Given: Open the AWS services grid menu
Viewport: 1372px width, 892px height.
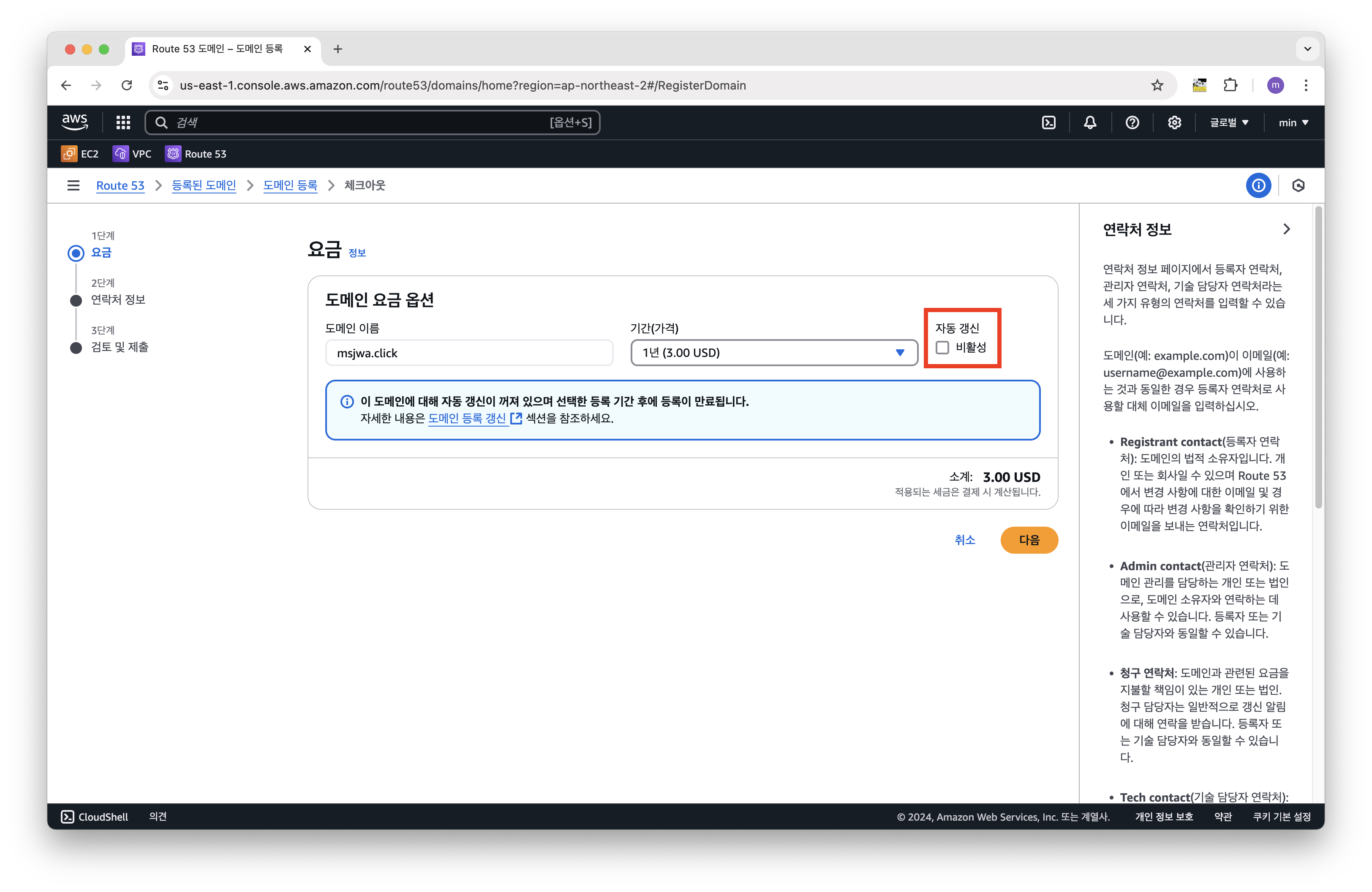Looking at the screenshot, I should 123,122.
